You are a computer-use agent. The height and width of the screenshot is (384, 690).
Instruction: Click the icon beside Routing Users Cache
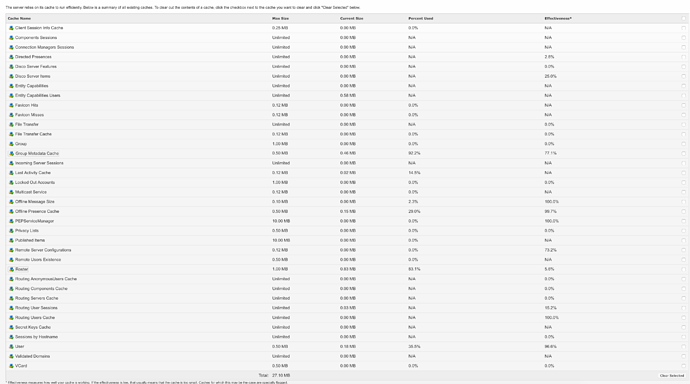pos(11,318)
